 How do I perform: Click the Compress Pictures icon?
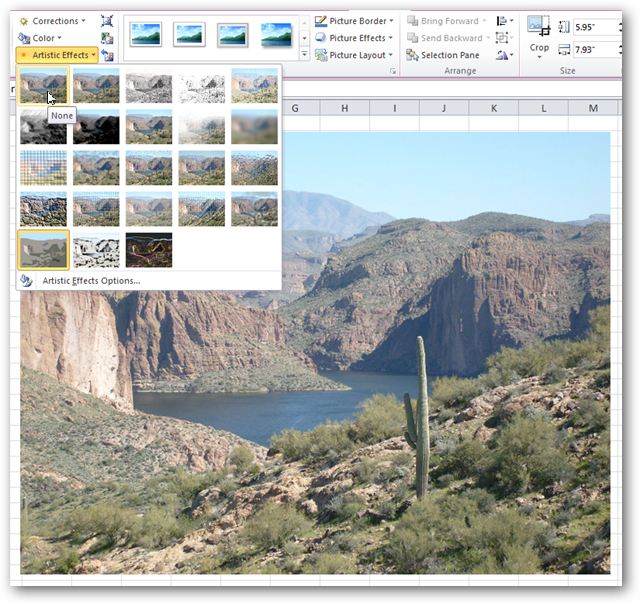pyautogui.click(x=107, y=21)
